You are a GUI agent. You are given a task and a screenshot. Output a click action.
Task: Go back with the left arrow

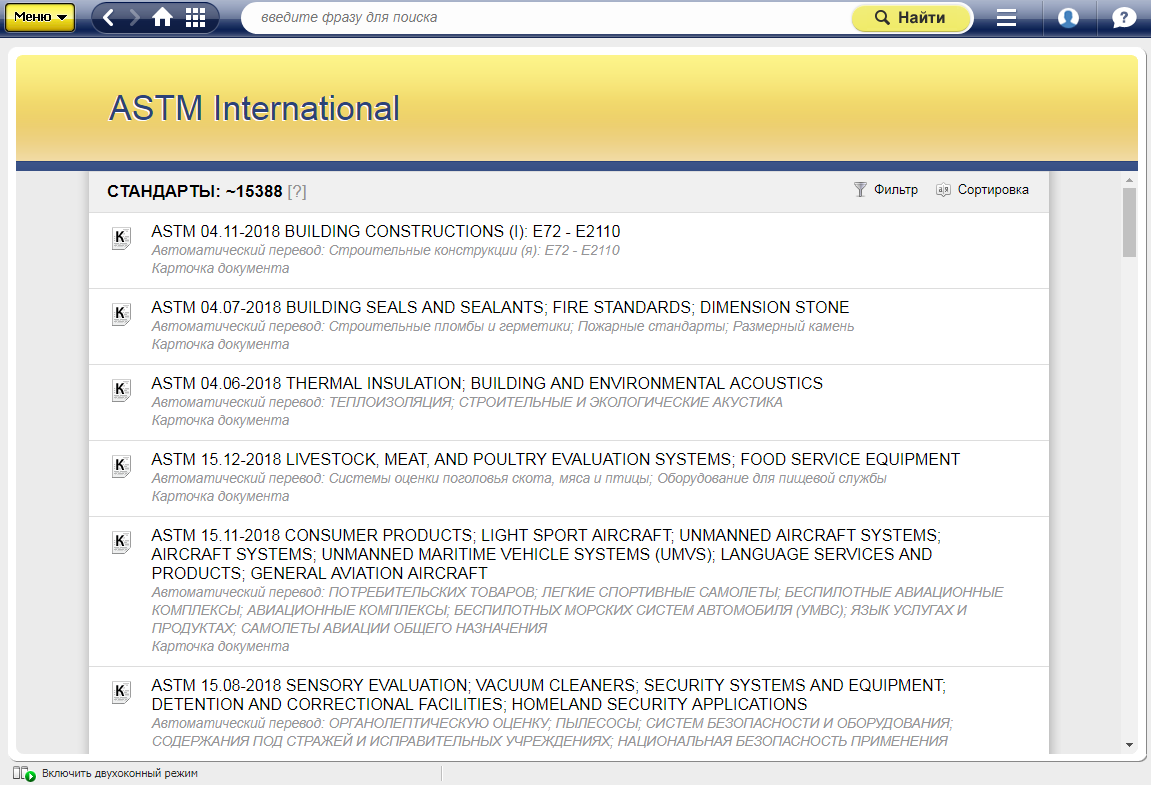point(109,18)
